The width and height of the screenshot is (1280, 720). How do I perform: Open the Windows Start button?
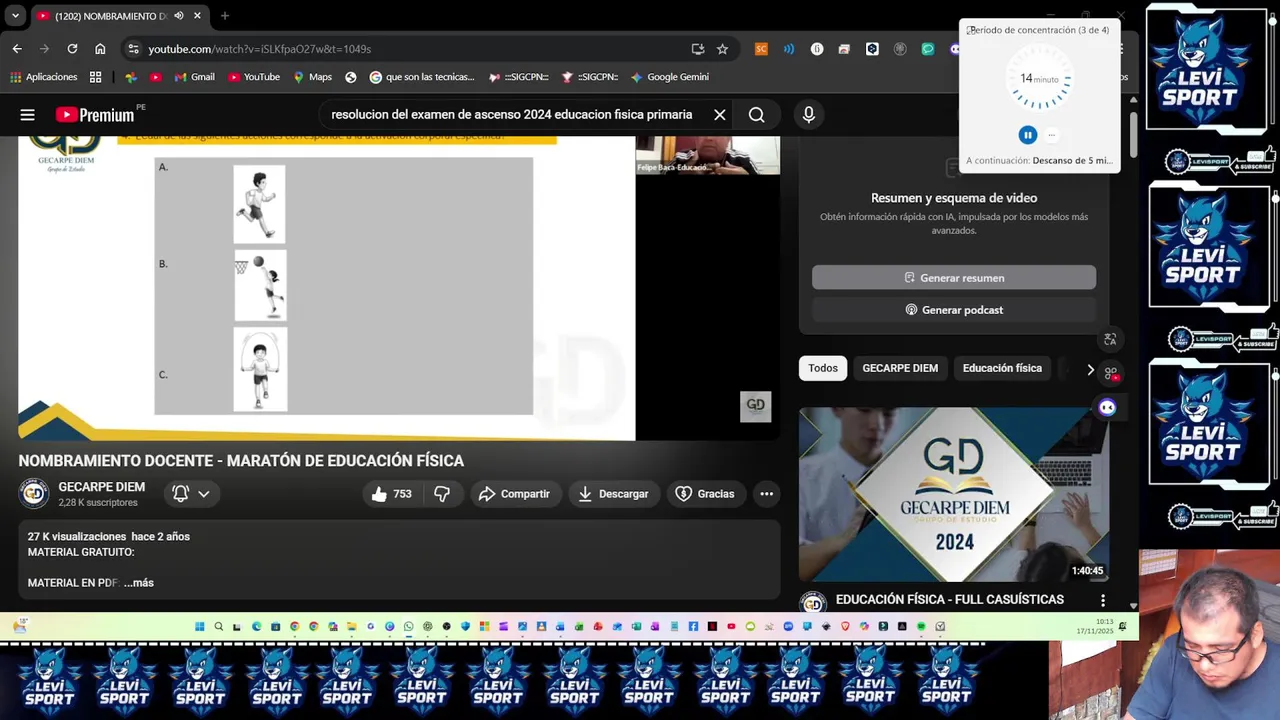(x=200, y=627)
